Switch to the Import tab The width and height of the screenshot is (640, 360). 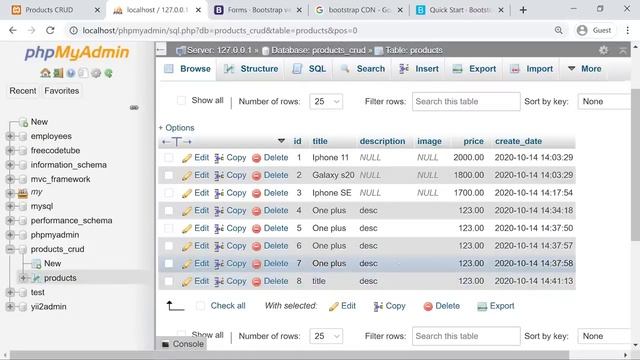coord(532,69)
